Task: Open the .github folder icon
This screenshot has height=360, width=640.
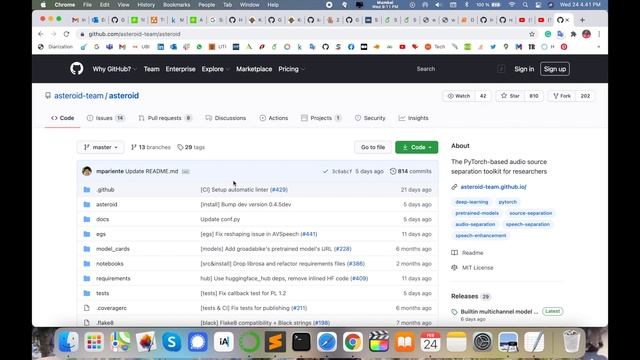Action: click(x=87, y=189)
